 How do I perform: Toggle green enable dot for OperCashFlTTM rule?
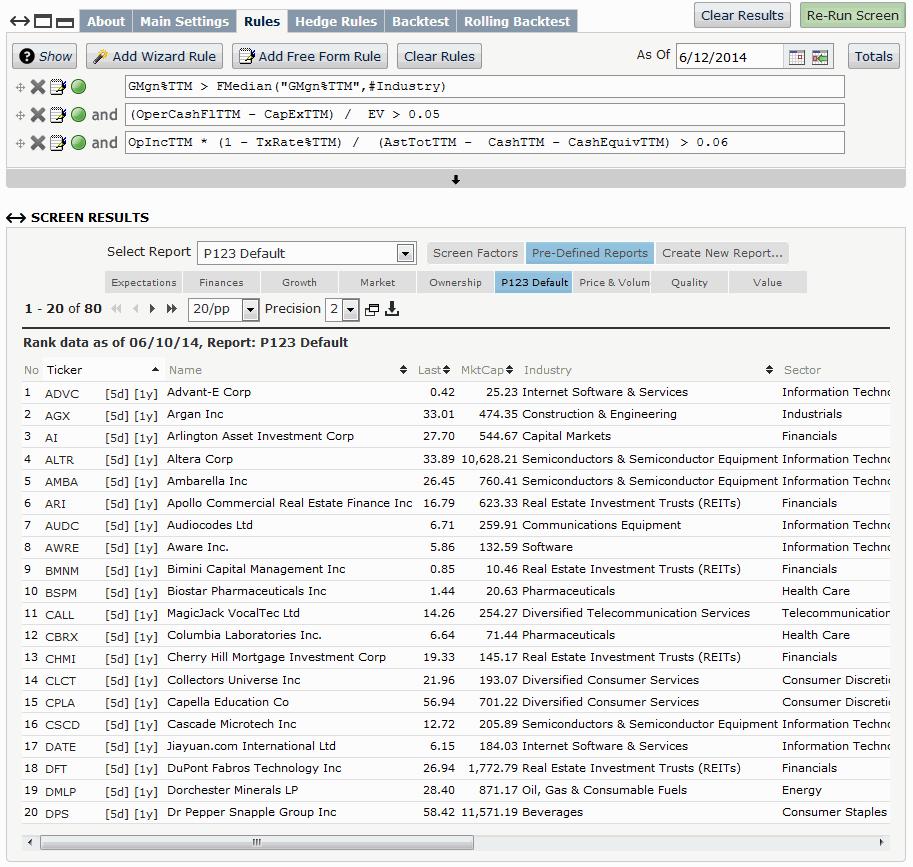click(78, 115)
